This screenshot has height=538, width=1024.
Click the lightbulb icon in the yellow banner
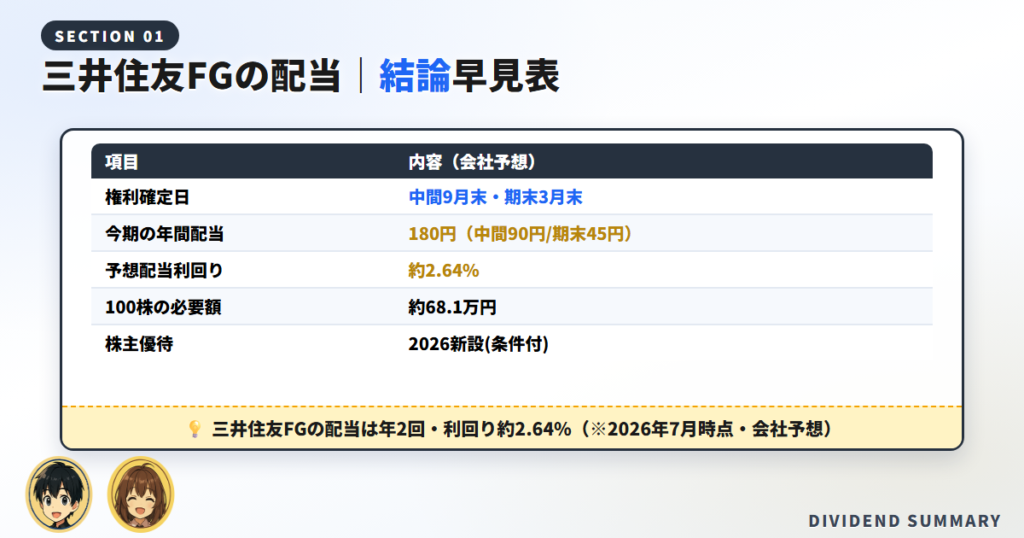click(x=194, y=429)
